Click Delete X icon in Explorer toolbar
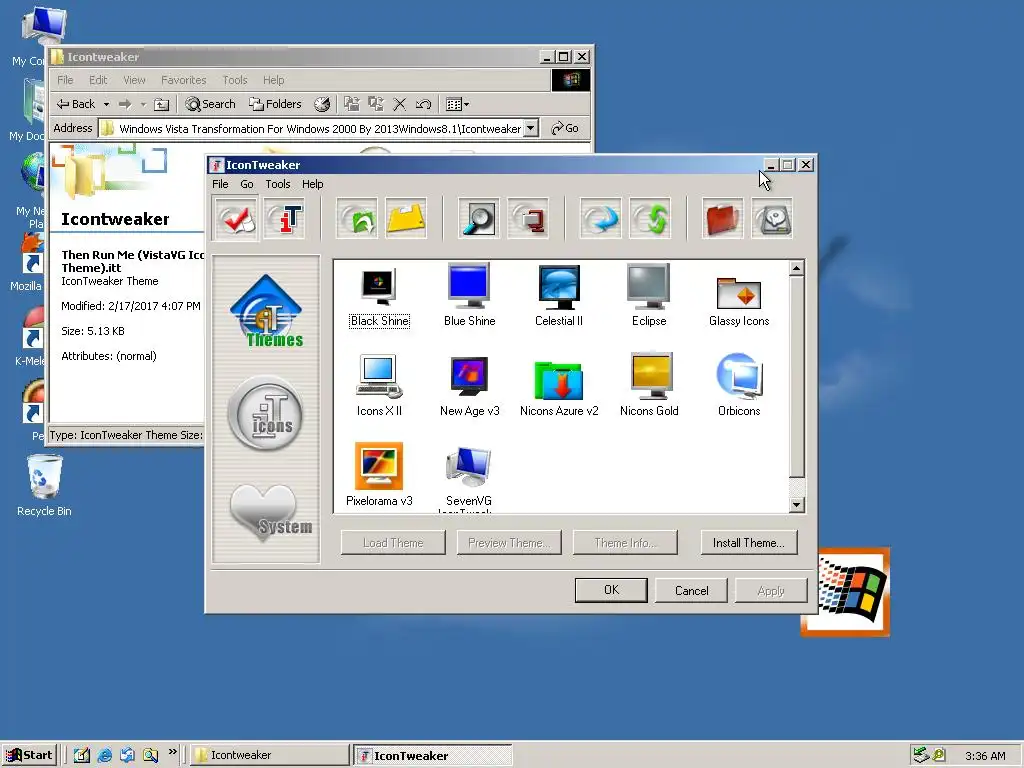The width and height of the screenshot is (1024, 768). [x=400, y=104]
